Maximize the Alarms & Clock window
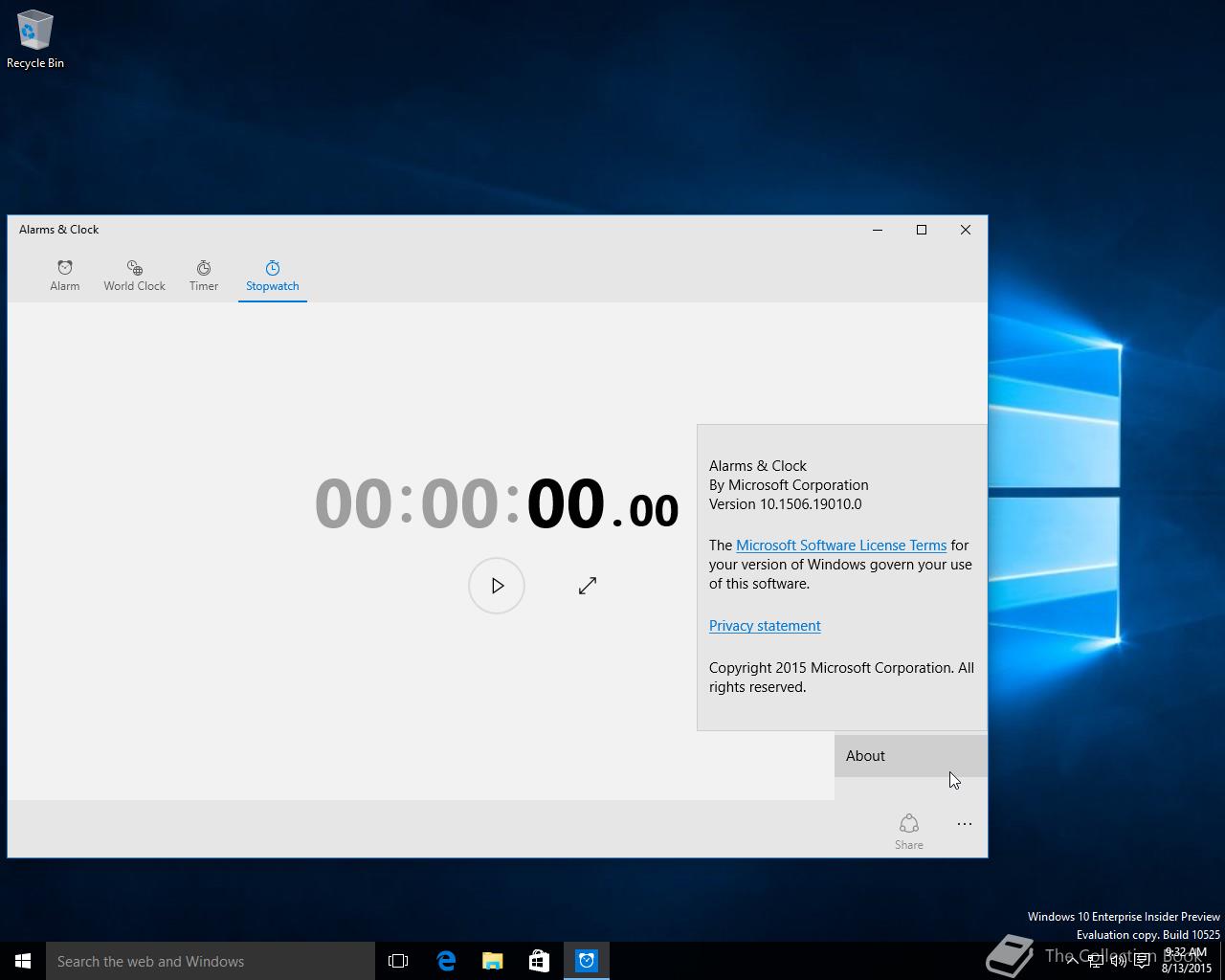Screen dimensions: 1225x980 922,230
